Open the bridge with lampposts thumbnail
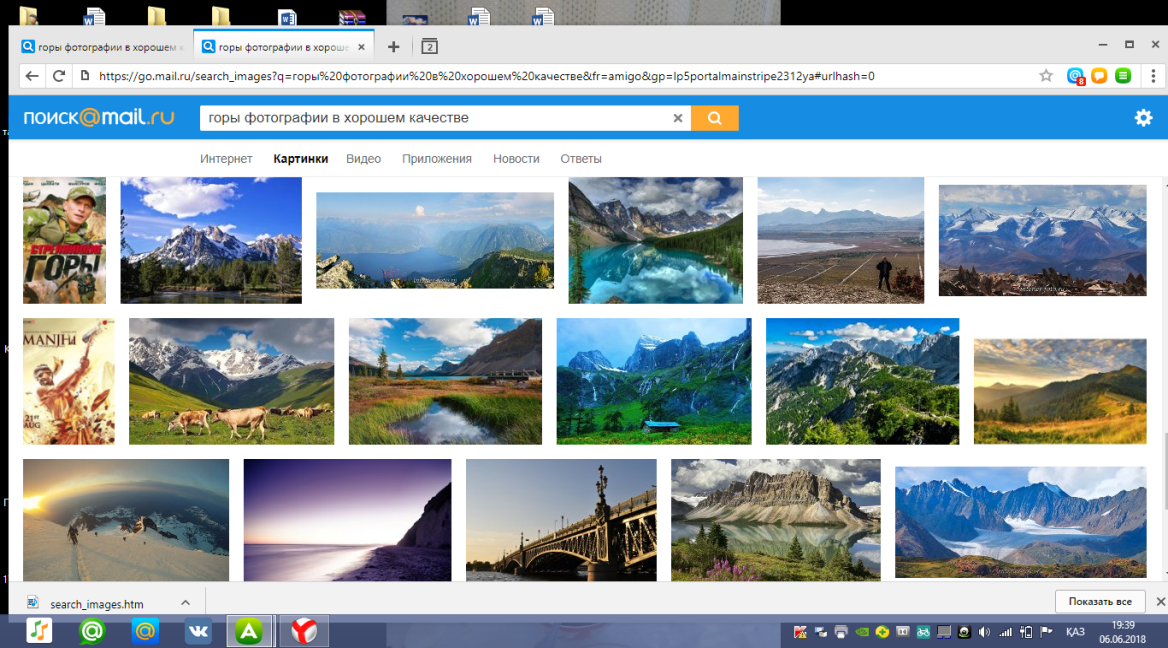Viewport: 1168px width, 648px height. click(562, 520)
